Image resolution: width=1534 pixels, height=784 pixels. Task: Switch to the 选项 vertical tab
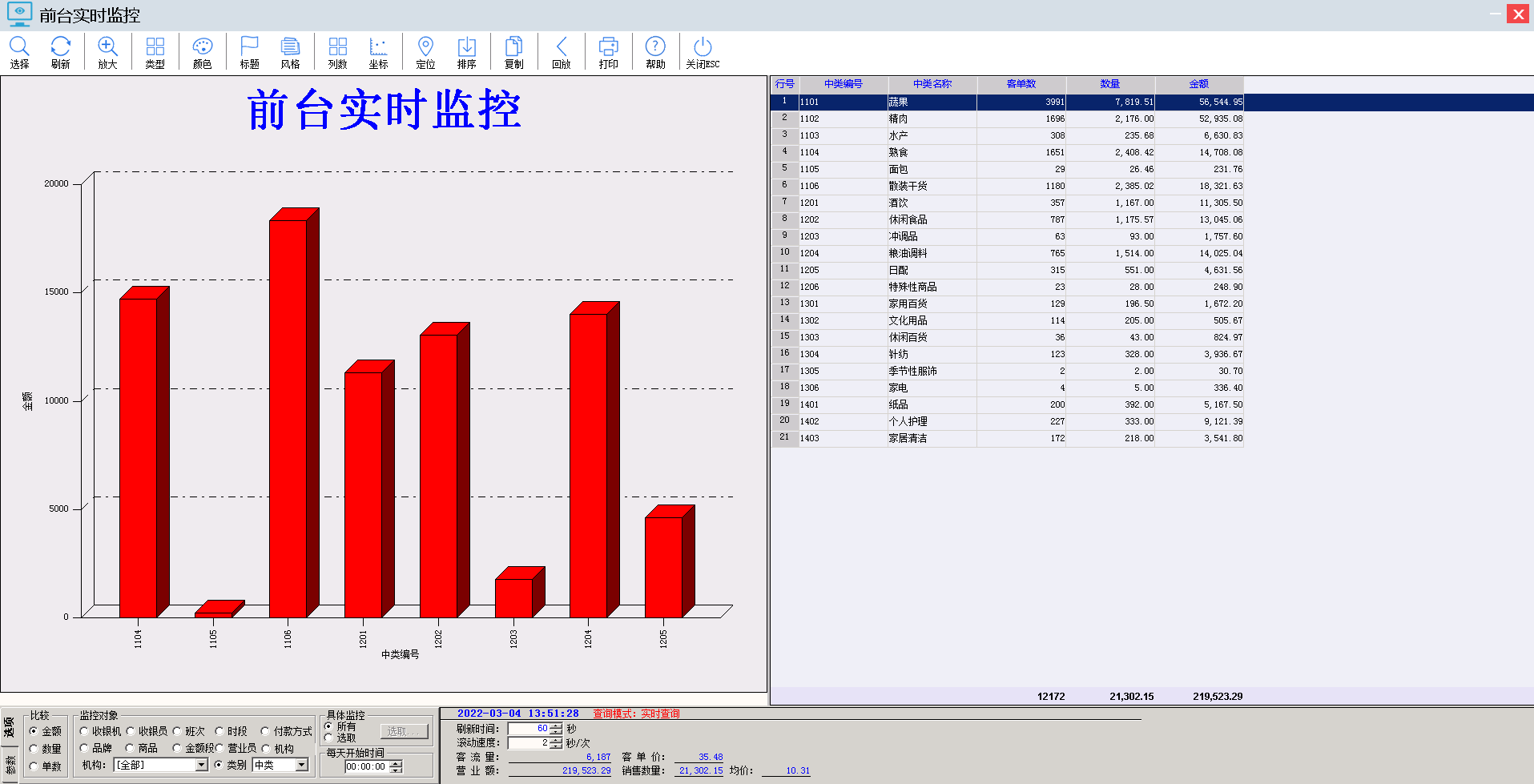(x=10, y=727)
